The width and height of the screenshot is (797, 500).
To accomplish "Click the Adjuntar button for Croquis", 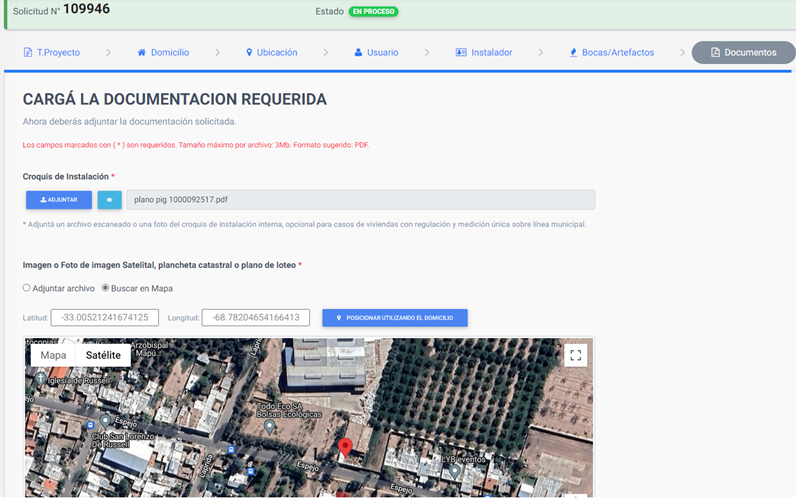I will tap(59, 200).
